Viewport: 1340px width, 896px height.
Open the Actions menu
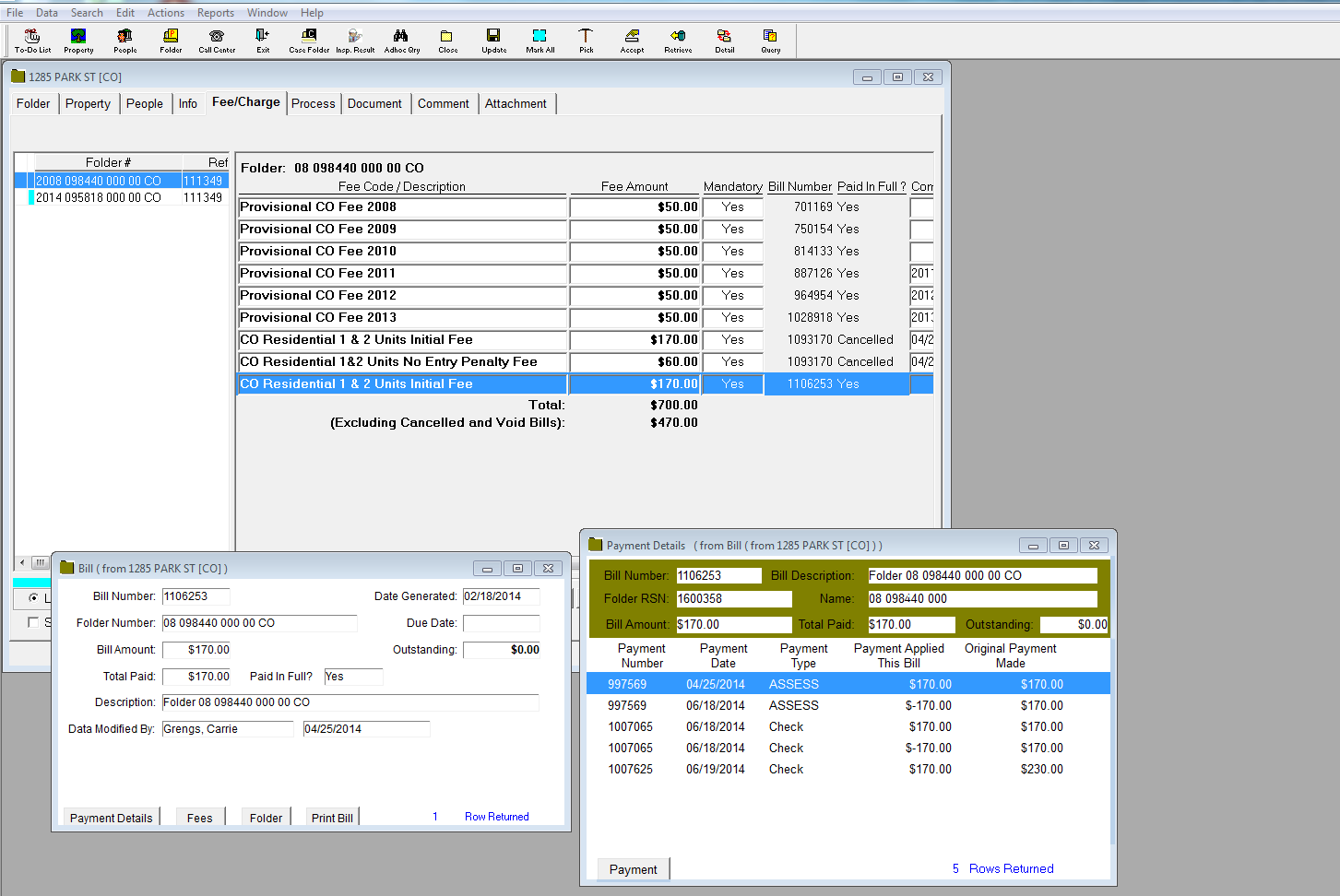coord(165,13)
